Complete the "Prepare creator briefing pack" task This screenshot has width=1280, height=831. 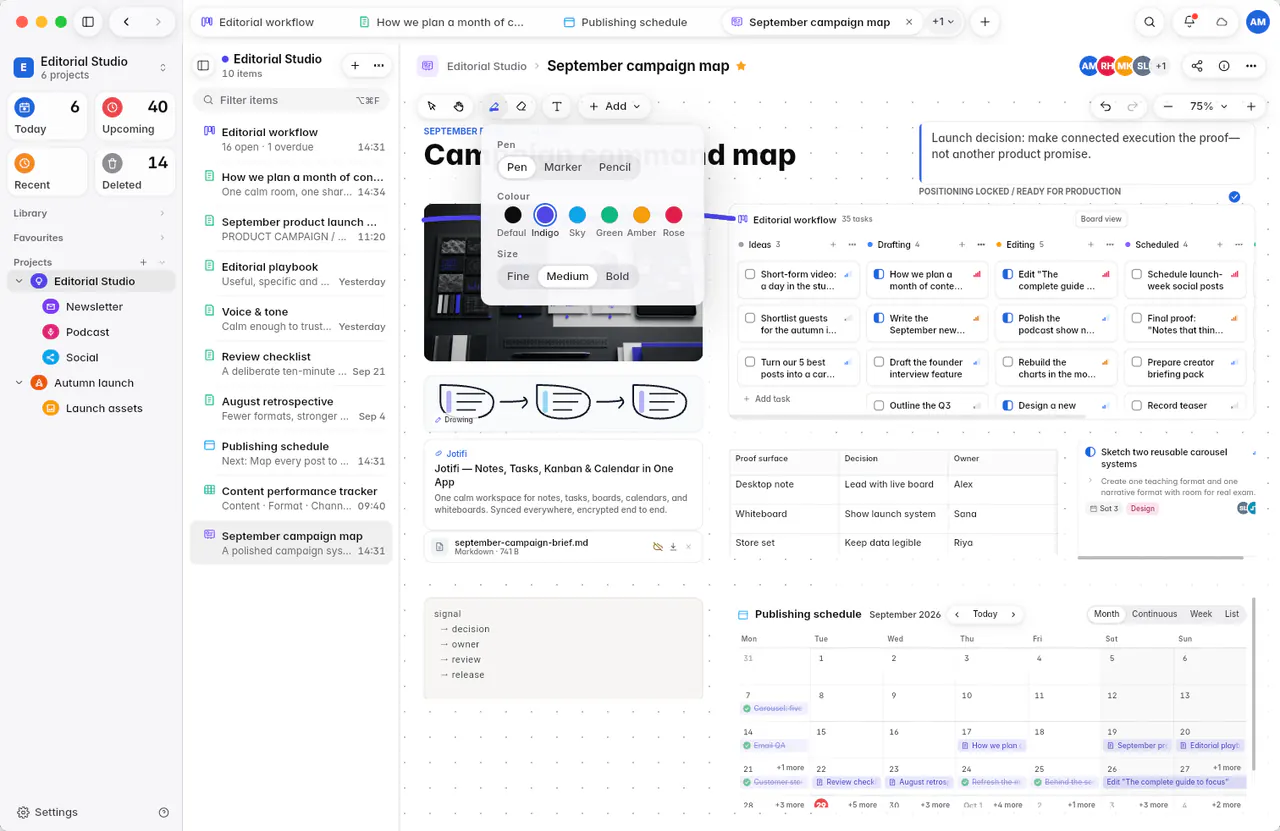click(x=1136, y=362)
